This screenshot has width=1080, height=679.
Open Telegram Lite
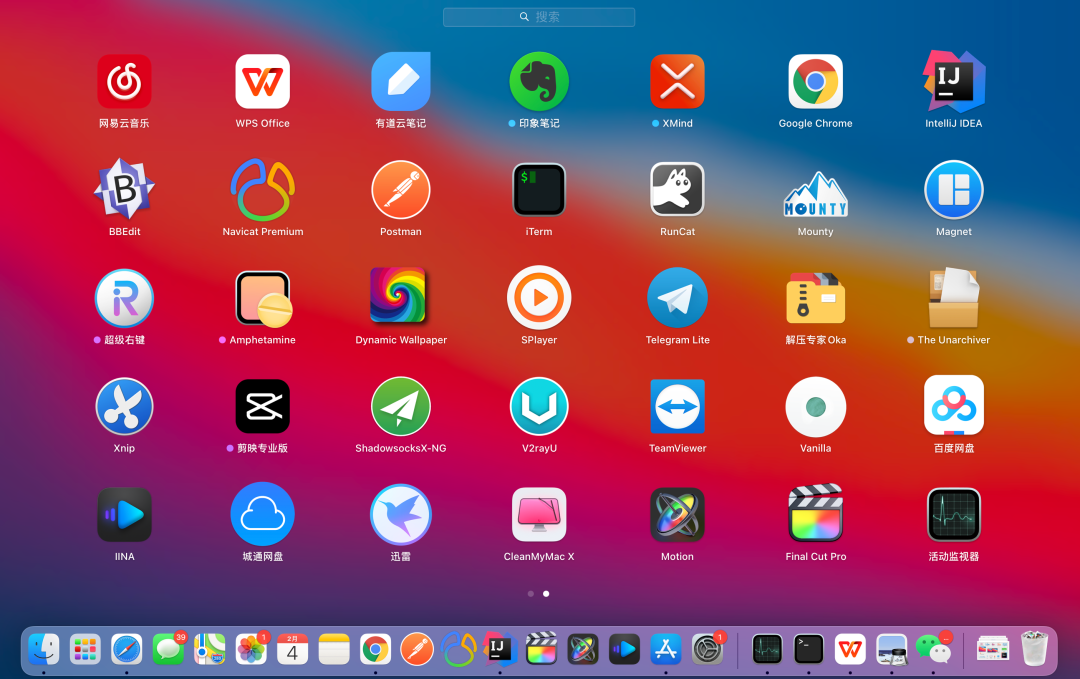coord(677,297)
